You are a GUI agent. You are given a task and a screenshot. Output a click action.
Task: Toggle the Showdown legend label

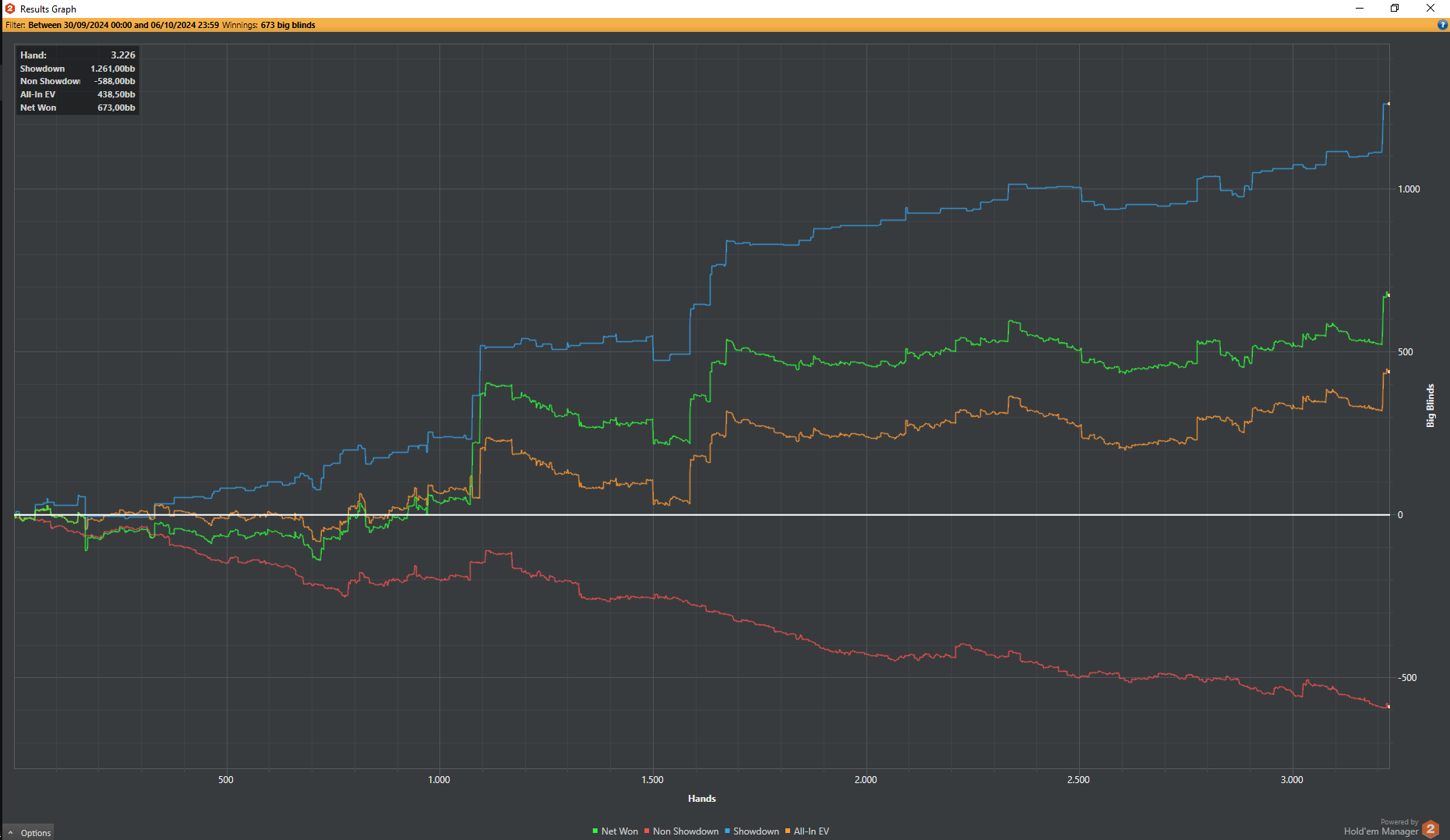tap(756, 831)
